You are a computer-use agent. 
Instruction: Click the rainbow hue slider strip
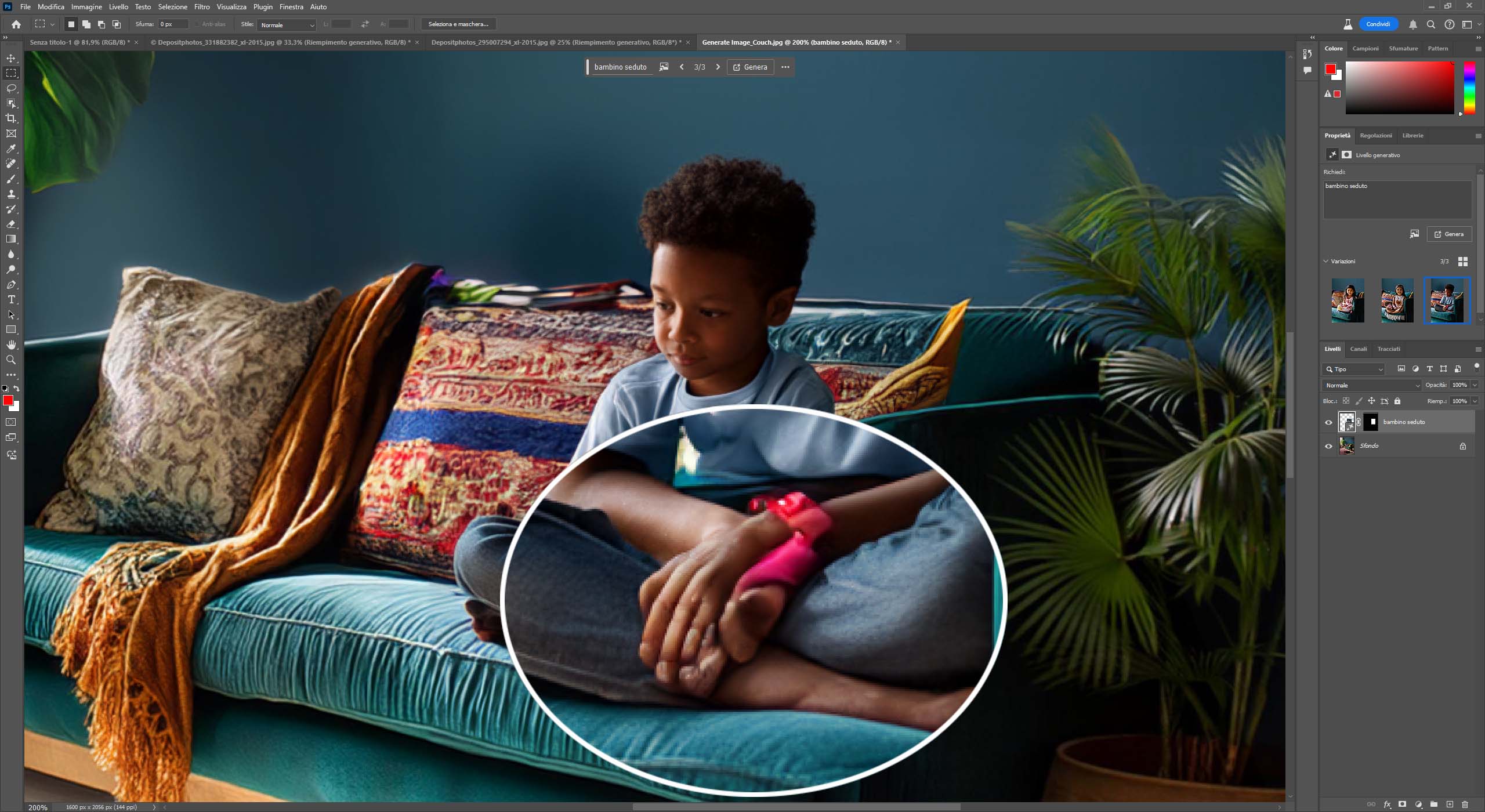pos(1469,87)
